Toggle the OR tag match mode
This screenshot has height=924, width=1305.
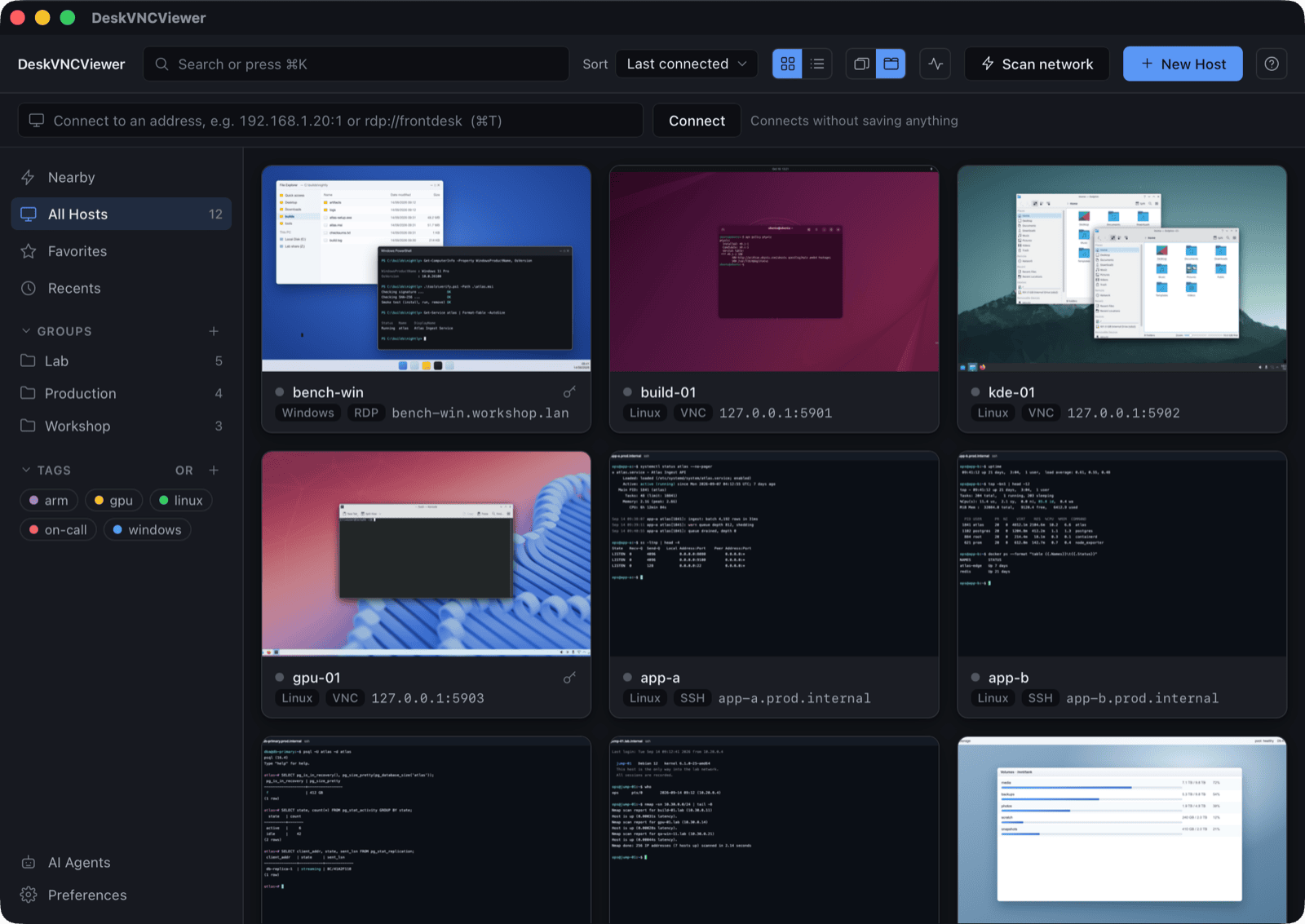184,471
